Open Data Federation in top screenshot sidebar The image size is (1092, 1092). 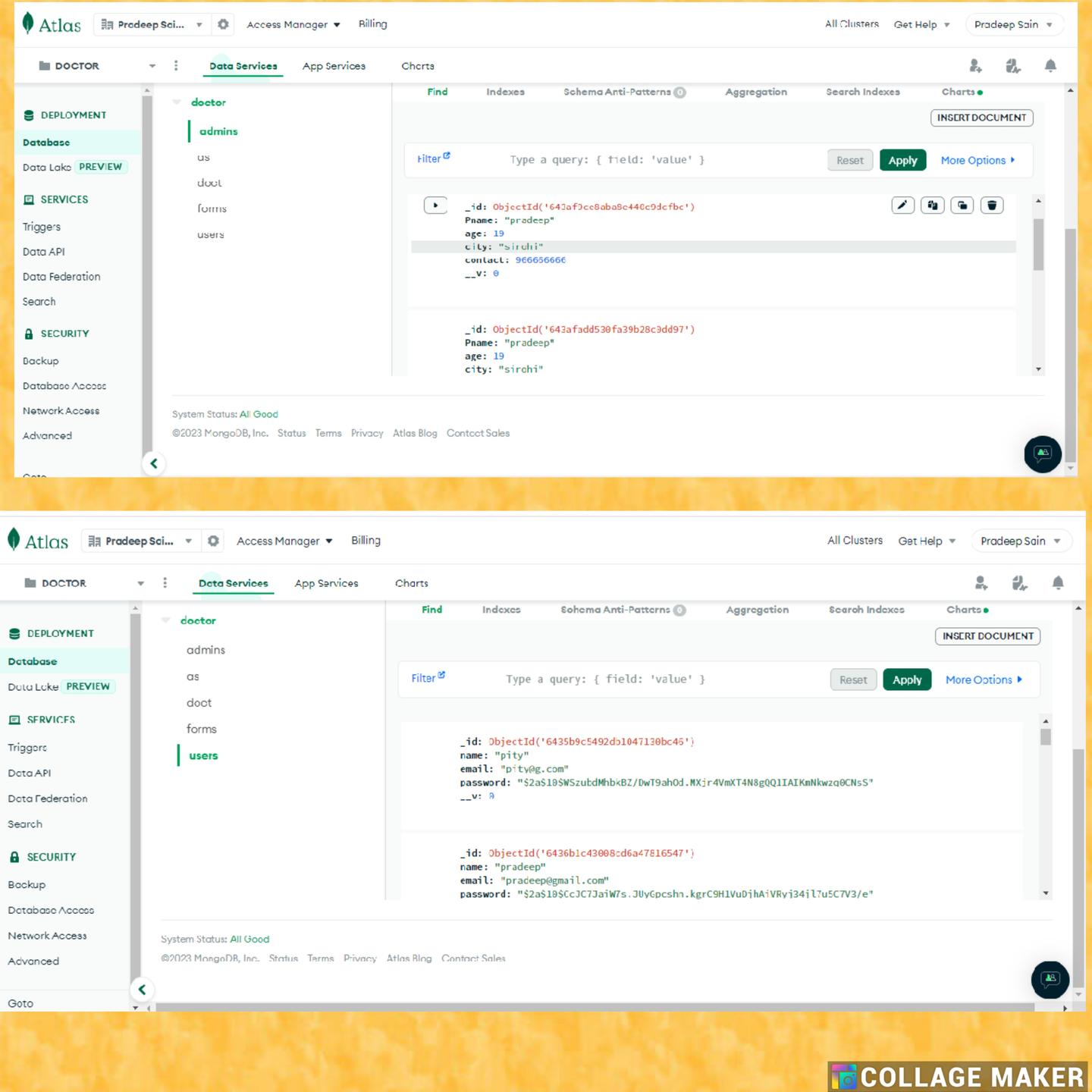coord(61,277)
